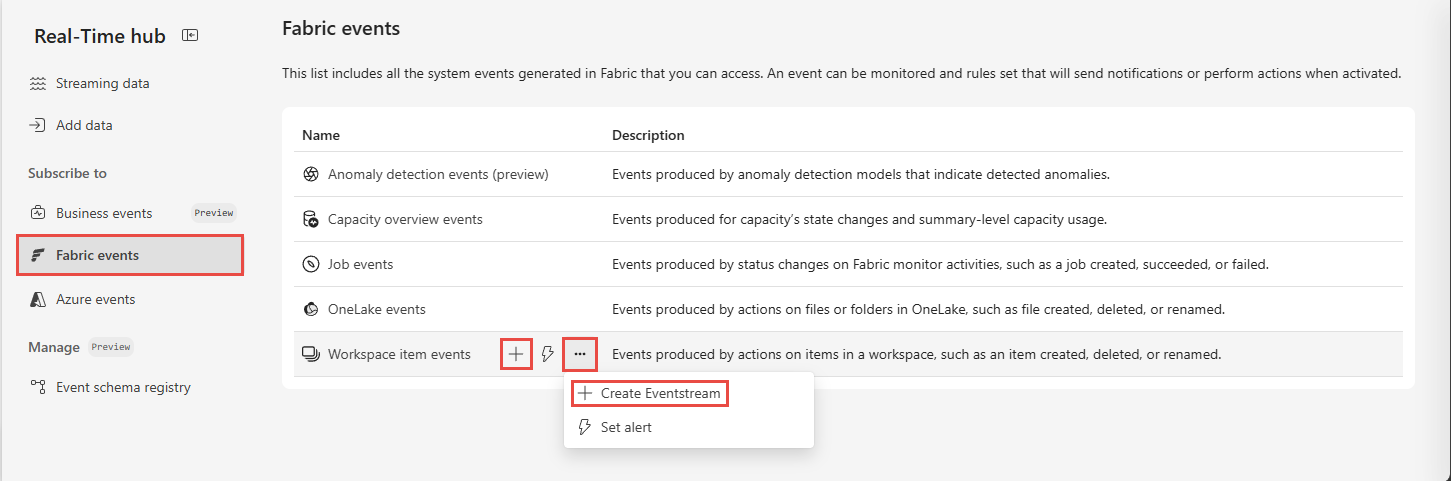Click the 'This list includes all the system events' text
Viewport: 1451px width, 481px height.
[x=842, y=73]
